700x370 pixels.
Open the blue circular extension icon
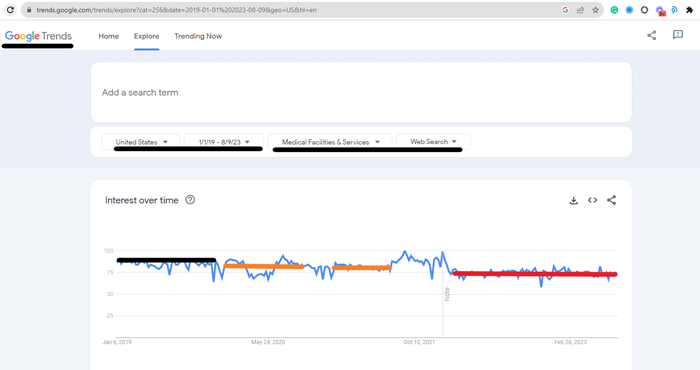629,10
